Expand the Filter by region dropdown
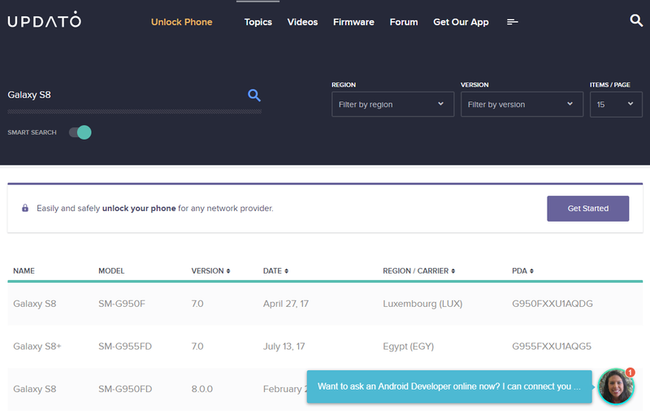 click(393, 104)
